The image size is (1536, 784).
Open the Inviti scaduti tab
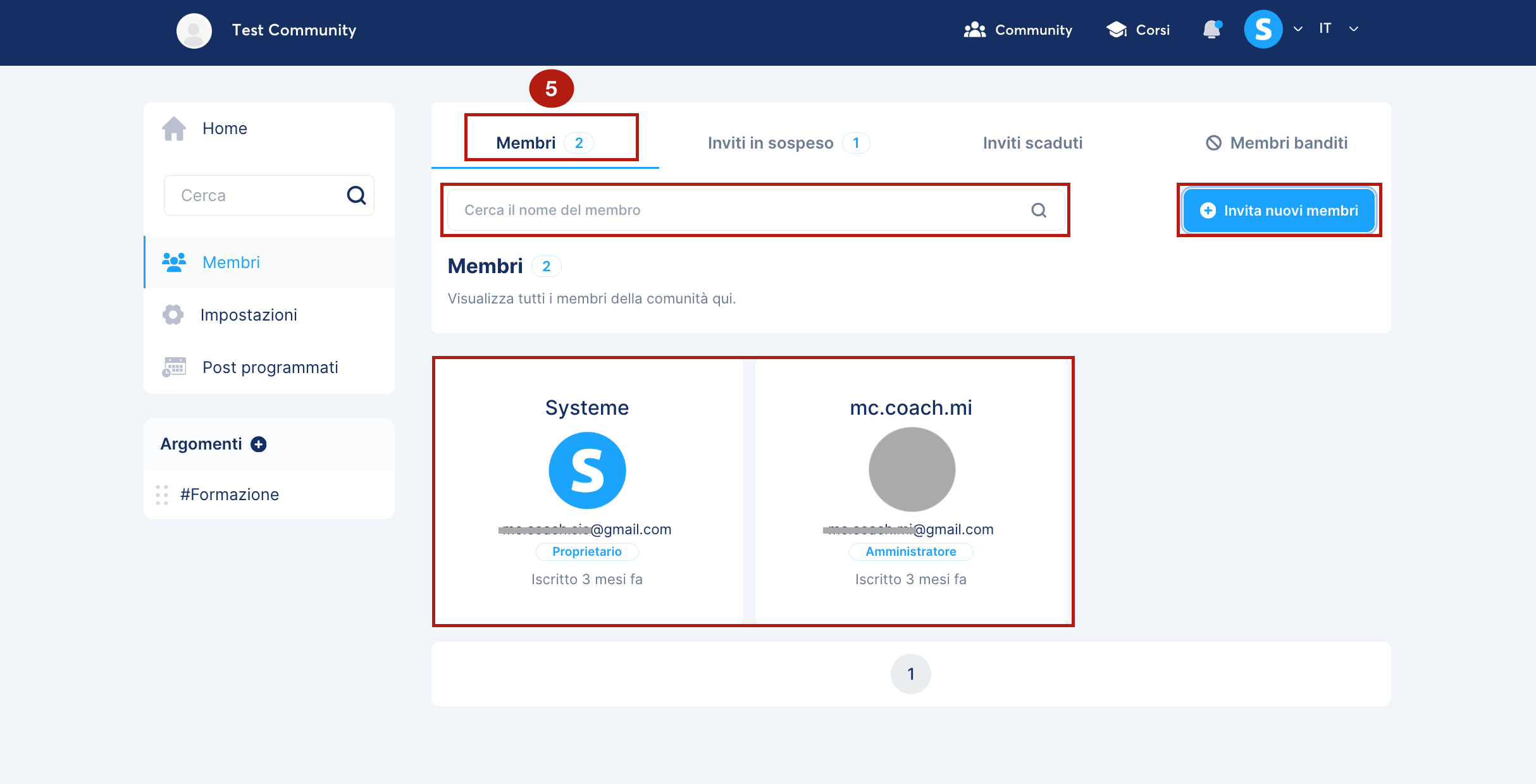[x=1032, y=143]
